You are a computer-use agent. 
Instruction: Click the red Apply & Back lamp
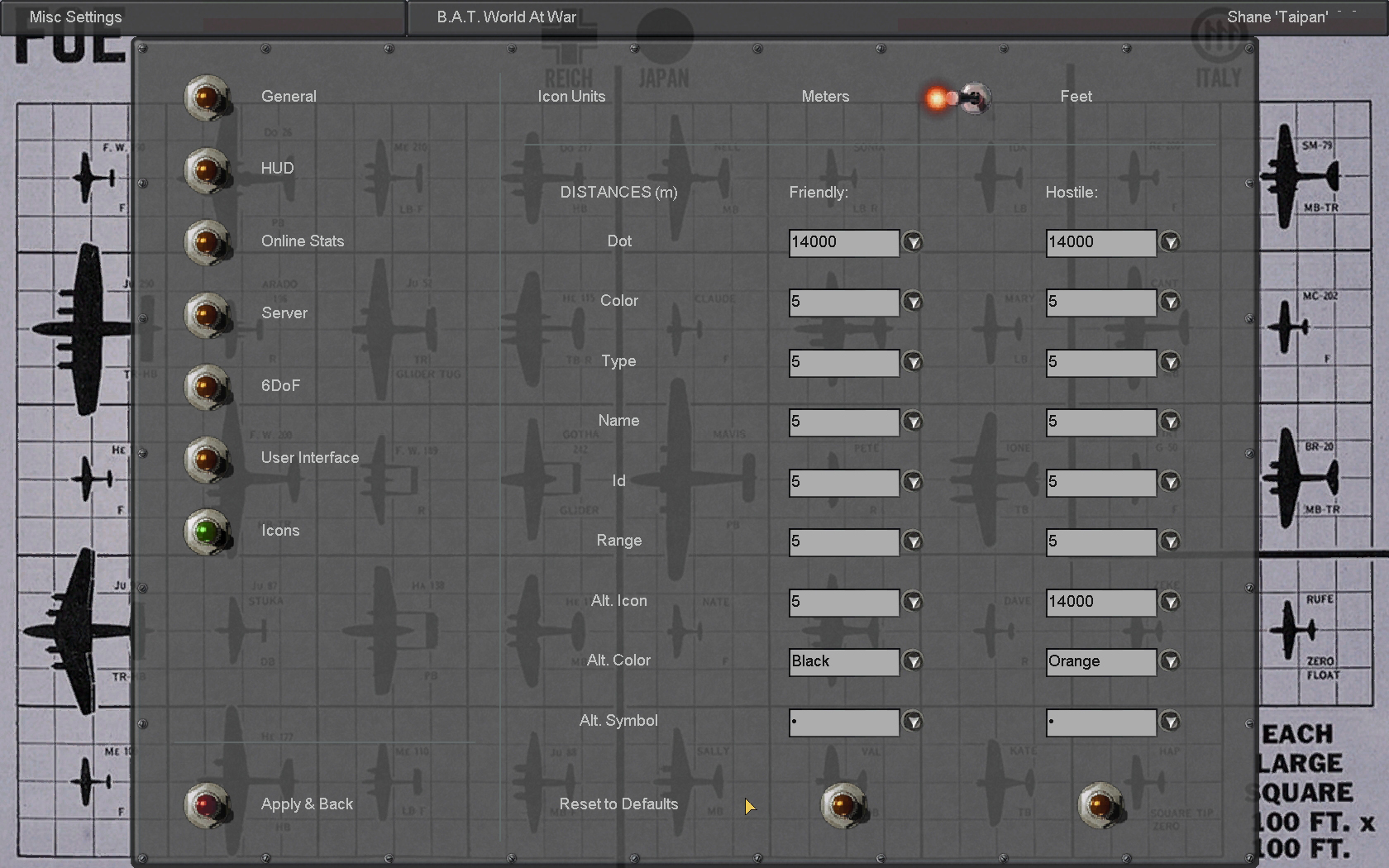(207, 805)
